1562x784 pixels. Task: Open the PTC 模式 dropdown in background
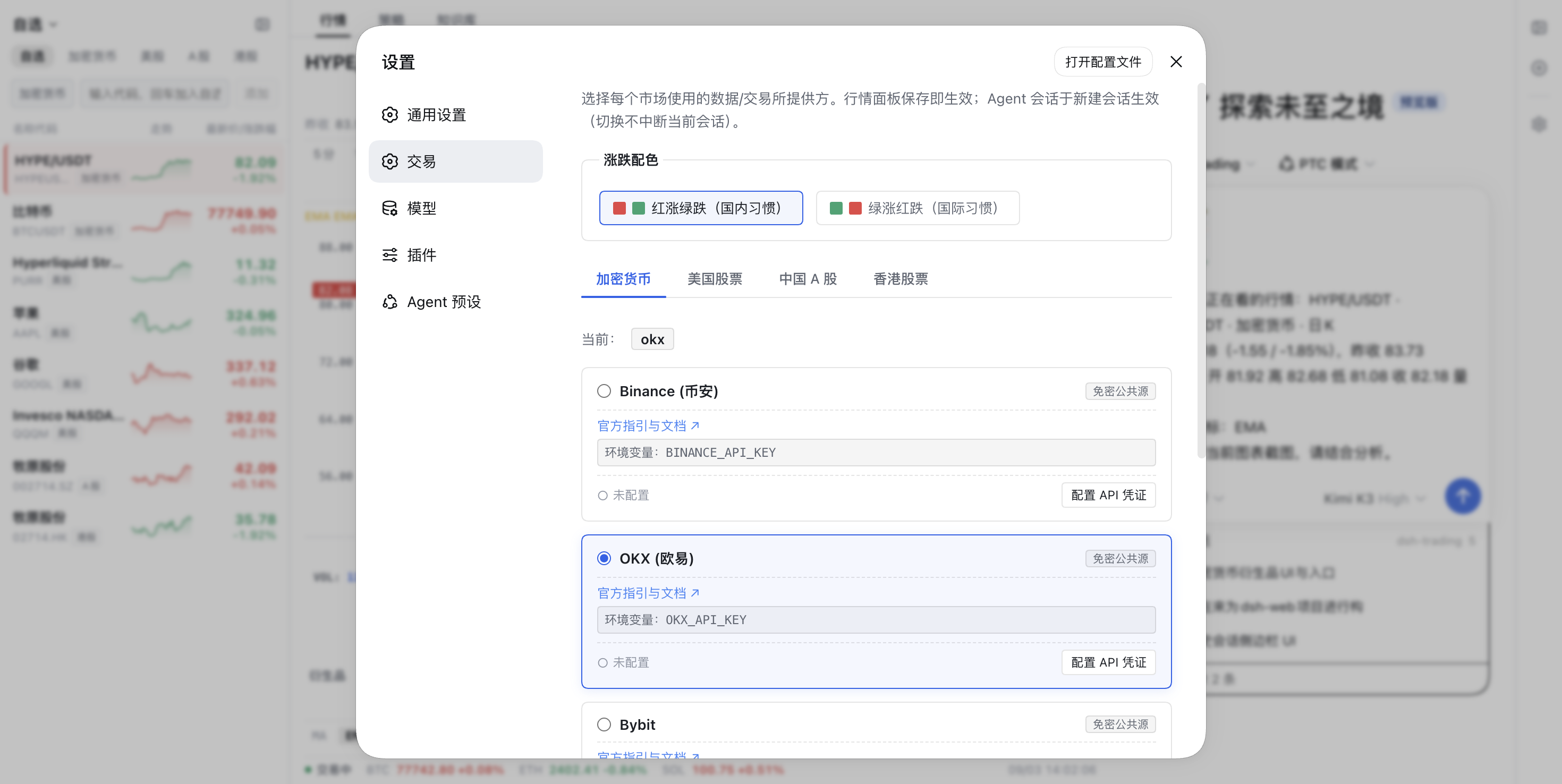tap(1326, 164)
